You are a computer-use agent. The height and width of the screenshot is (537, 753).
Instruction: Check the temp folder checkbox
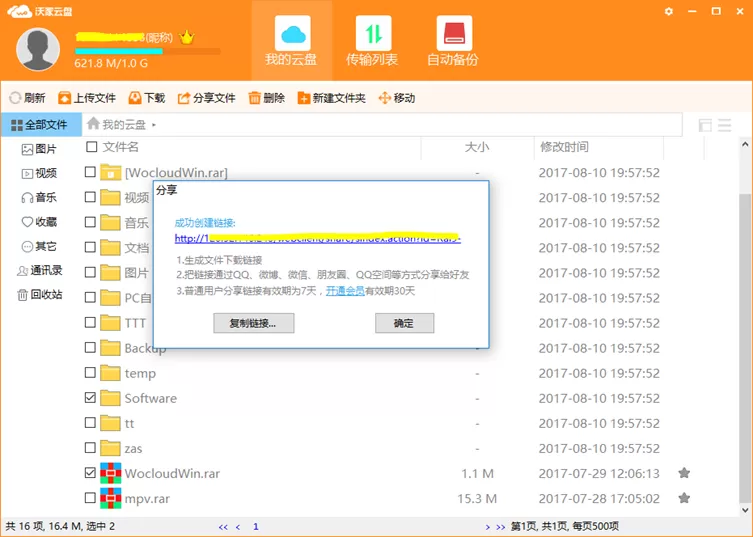pyautogui.click(x=90, y=372)
